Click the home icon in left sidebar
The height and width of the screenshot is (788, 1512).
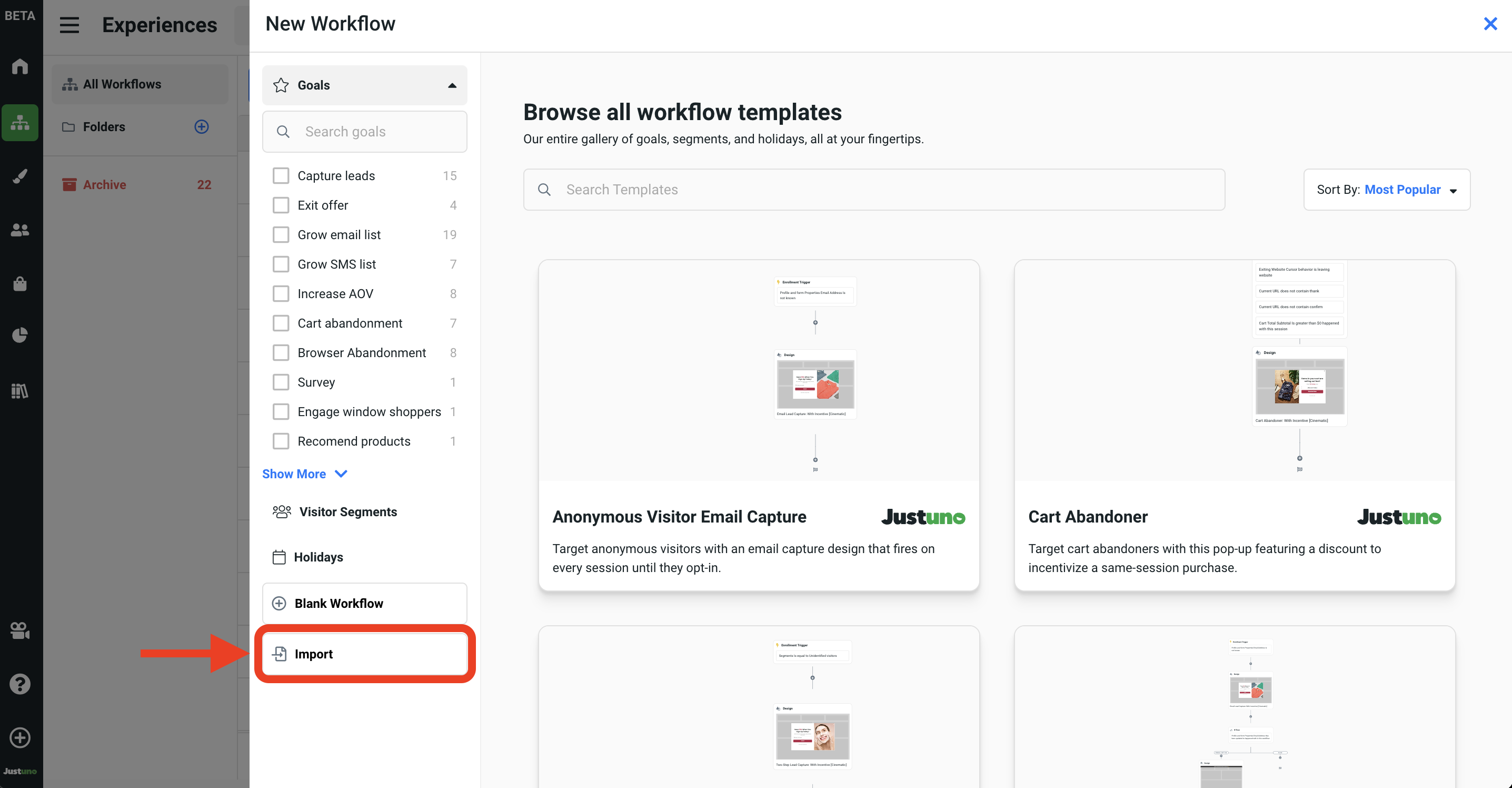click(20, 66)
